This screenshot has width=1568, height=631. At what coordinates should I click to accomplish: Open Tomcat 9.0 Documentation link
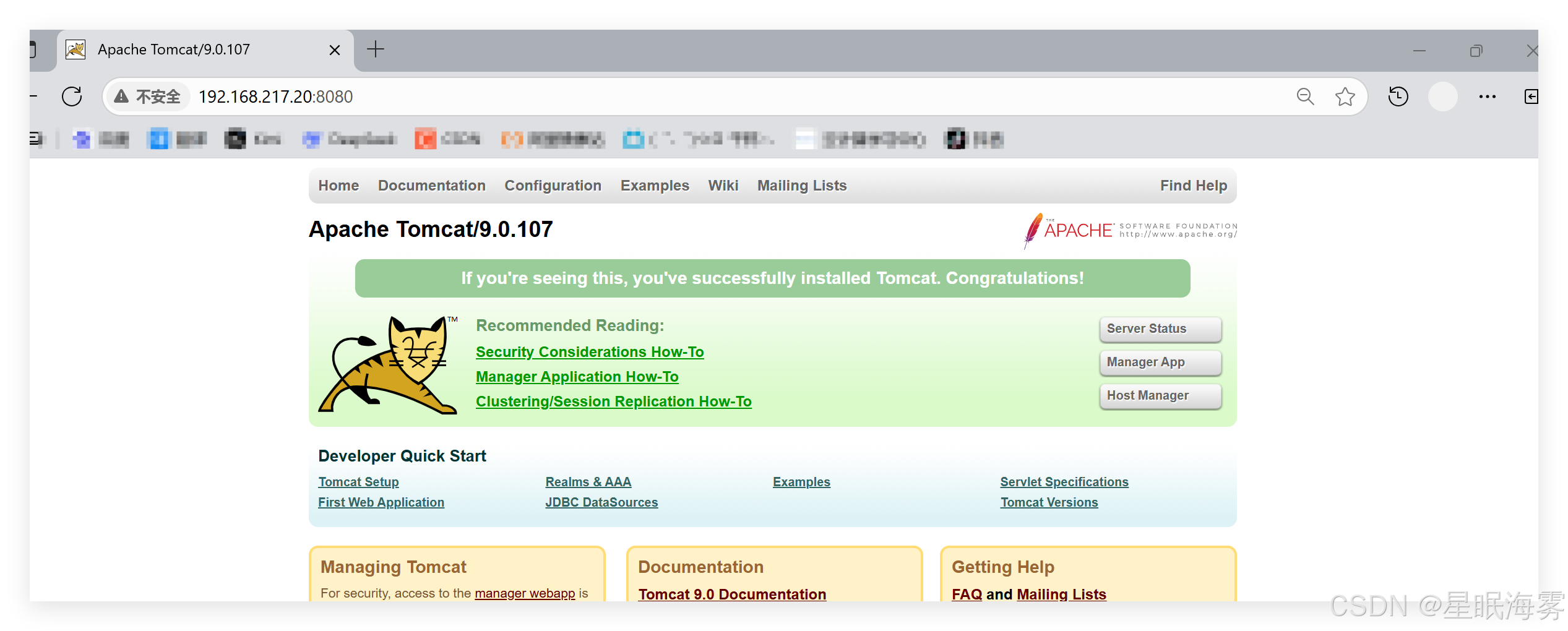click(x=732, y=595)
